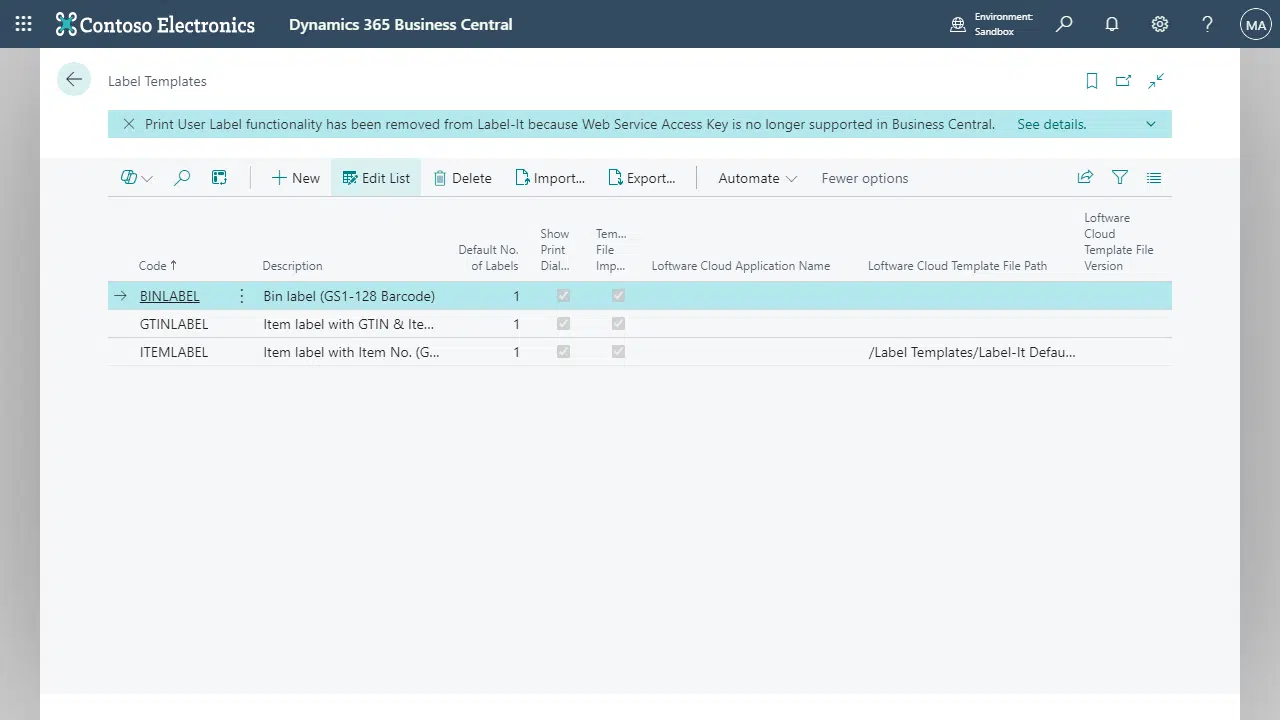Open the dropdown beside the first toolbar icon
1280x720 pixels.
[147, 177]
